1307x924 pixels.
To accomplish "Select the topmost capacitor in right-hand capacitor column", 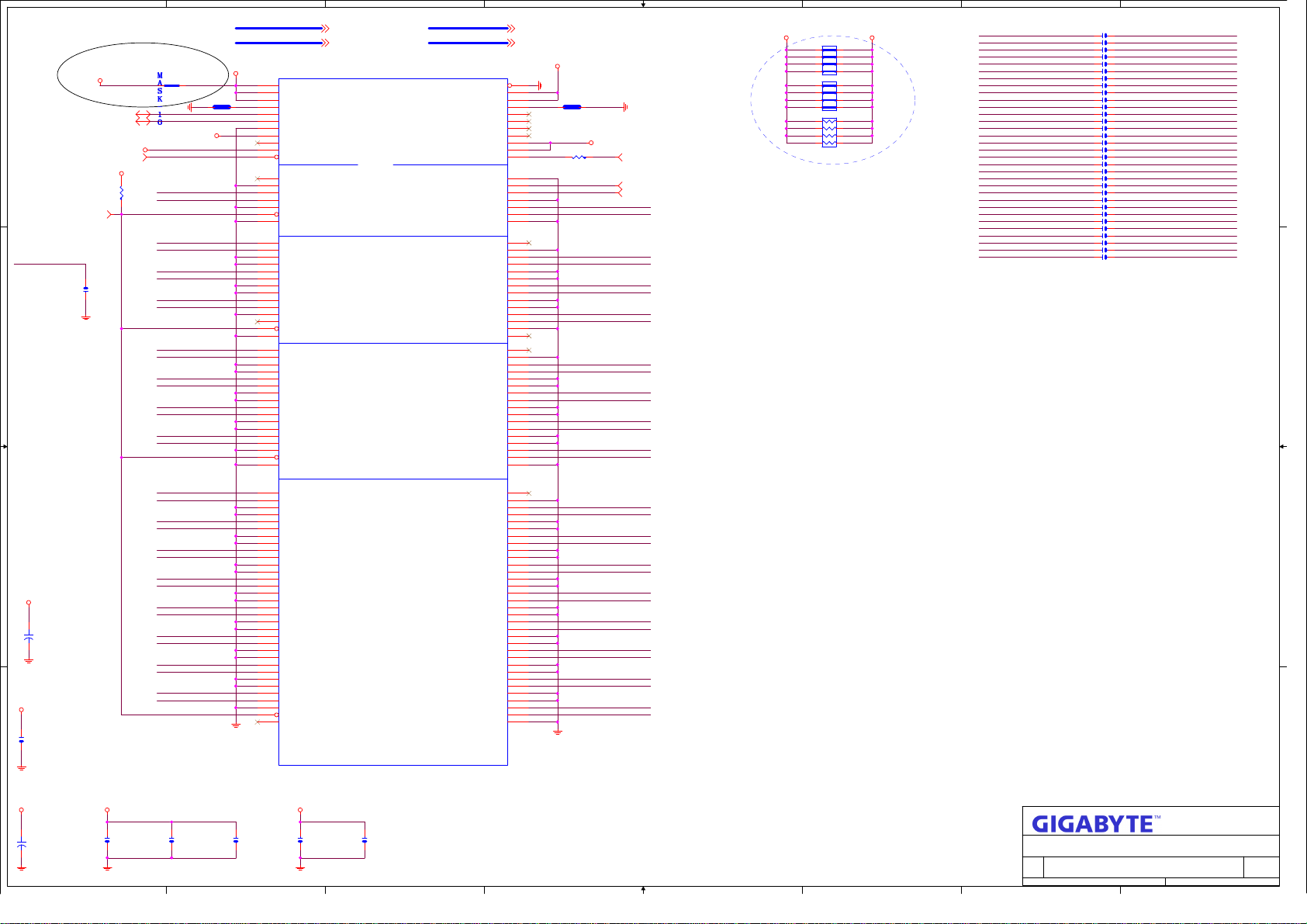I will (x=1105, y=36).
